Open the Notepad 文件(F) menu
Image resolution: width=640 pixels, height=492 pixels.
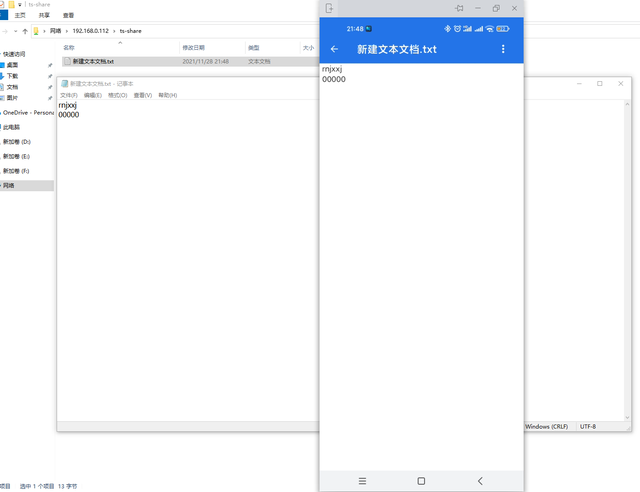pyautogui.click(x=69, y=95)
